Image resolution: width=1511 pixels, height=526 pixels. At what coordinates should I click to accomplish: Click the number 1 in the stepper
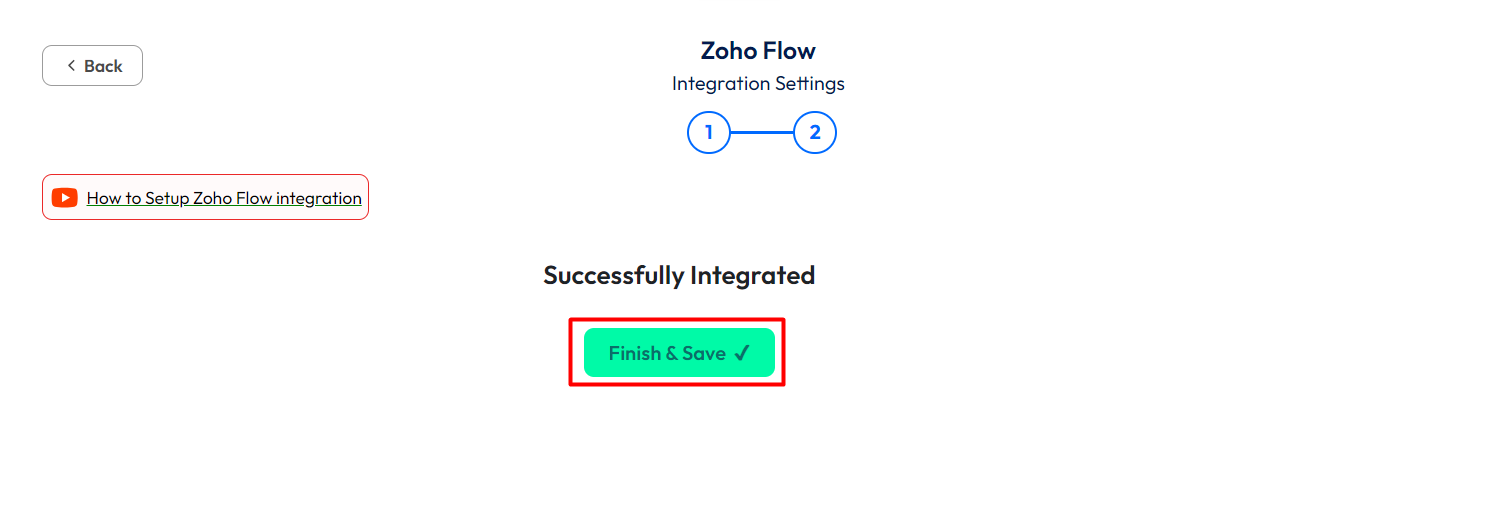[x=709, y=133]
